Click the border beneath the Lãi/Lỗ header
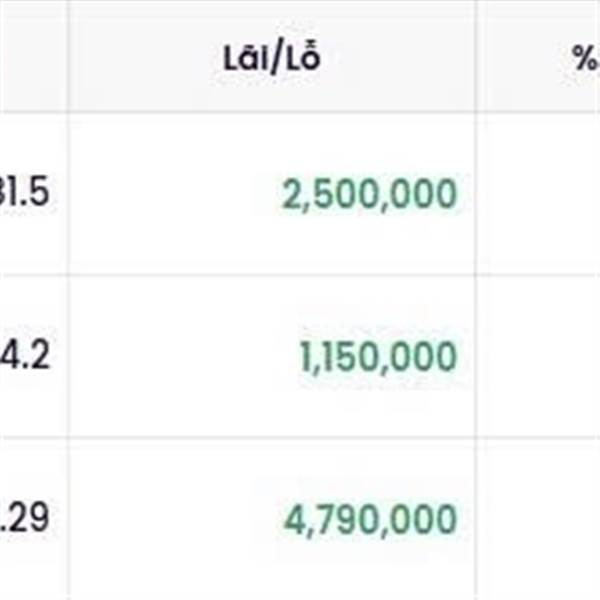Screen dimensions: 600x600 (271, 111)
